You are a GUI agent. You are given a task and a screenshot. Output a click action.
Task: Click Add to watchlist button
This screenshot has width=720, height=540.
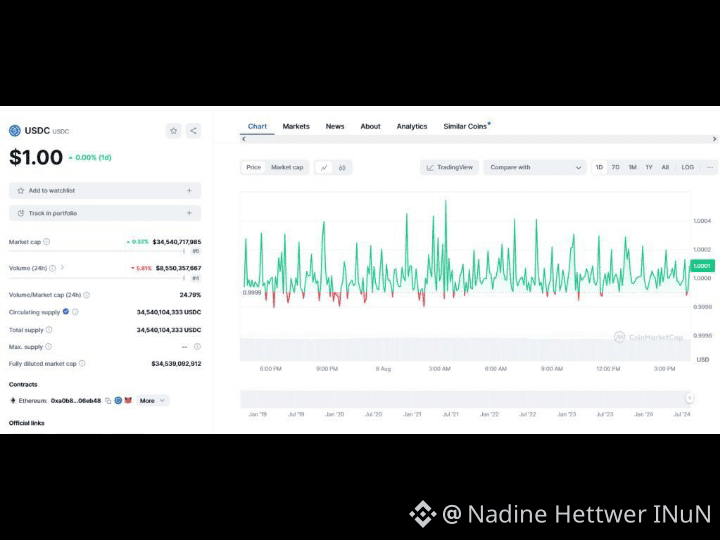(105, 191)
